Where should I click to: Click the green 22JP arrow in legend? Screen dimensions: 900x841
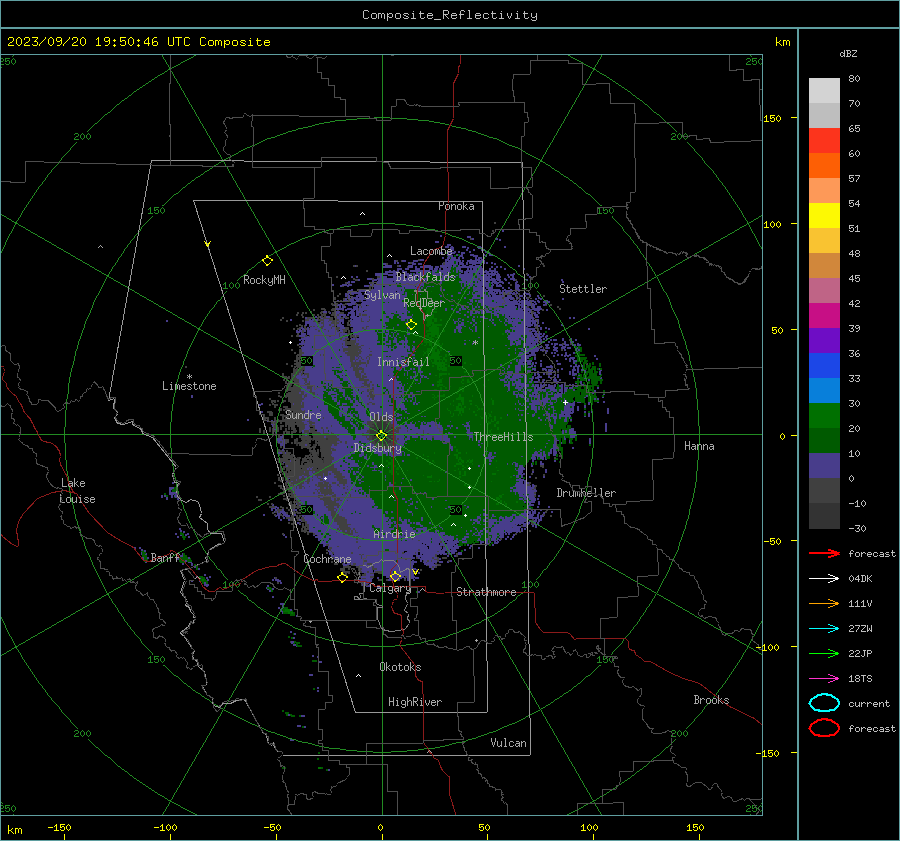(x=824, y=653)
